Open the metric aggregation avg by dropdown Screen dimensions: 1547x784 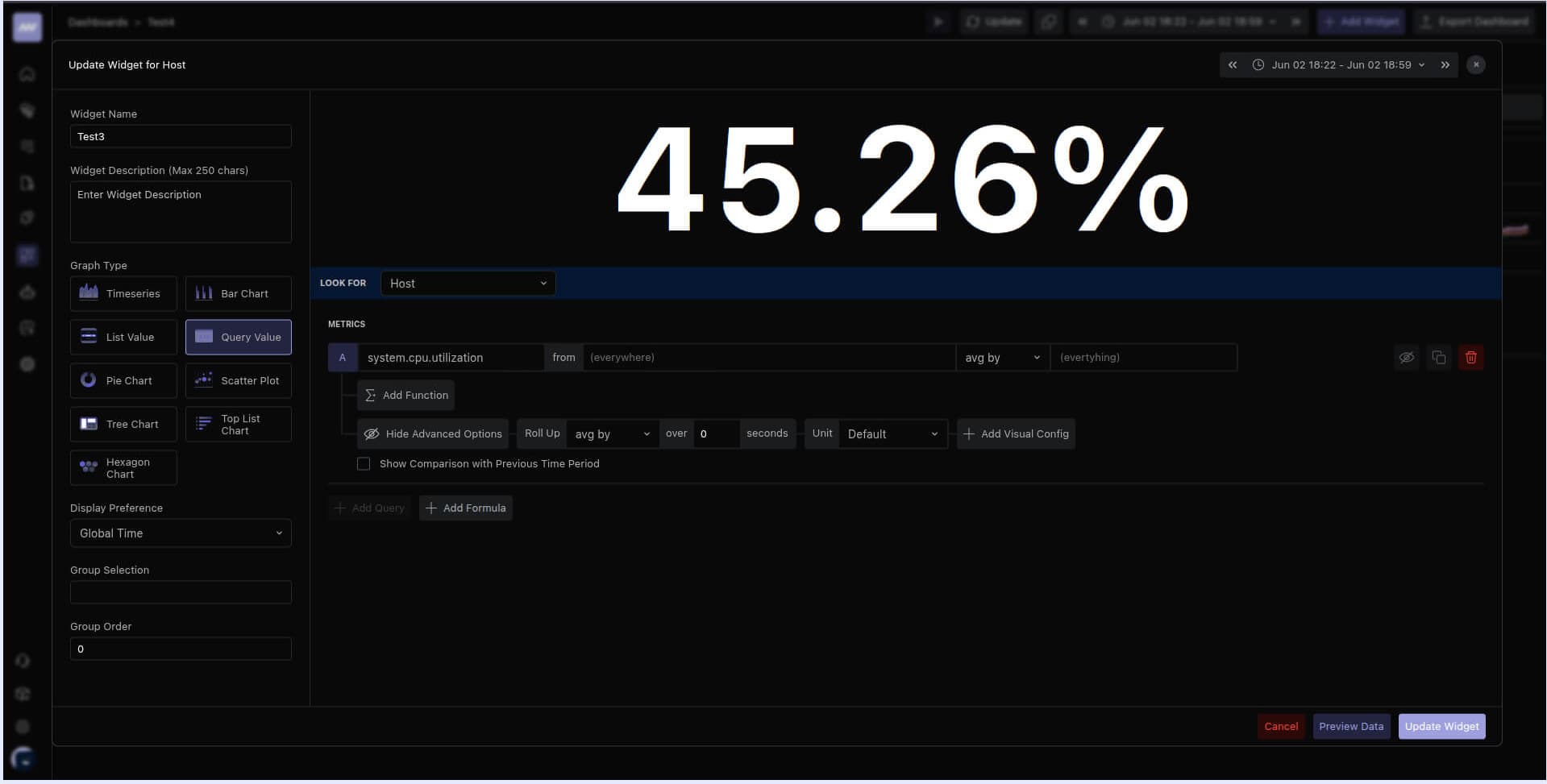click(x=1002, y=357)
